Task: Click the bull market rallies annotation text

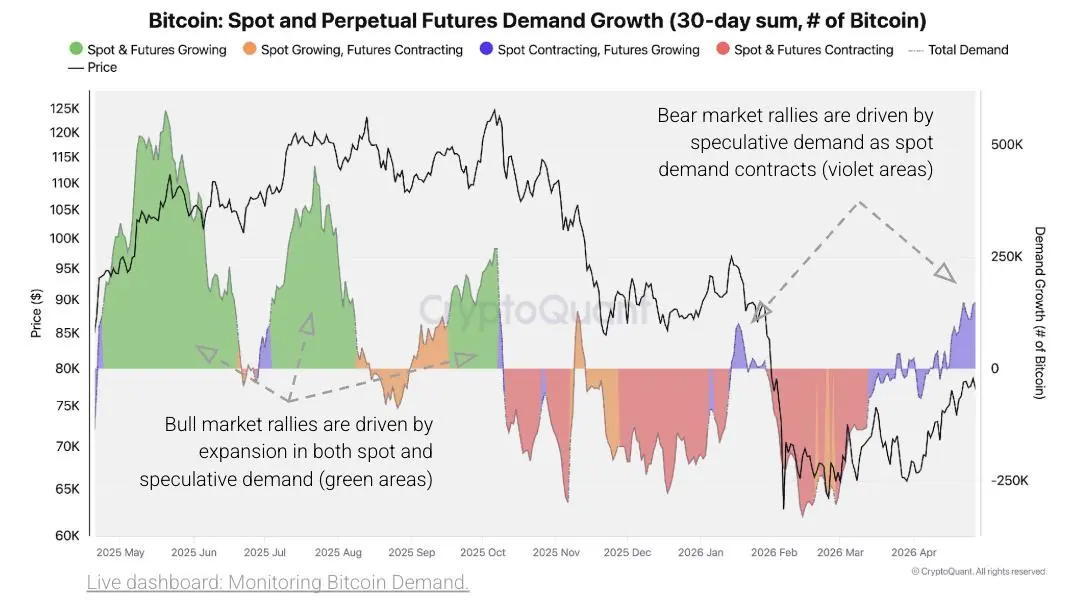Action: click(286, 451)
